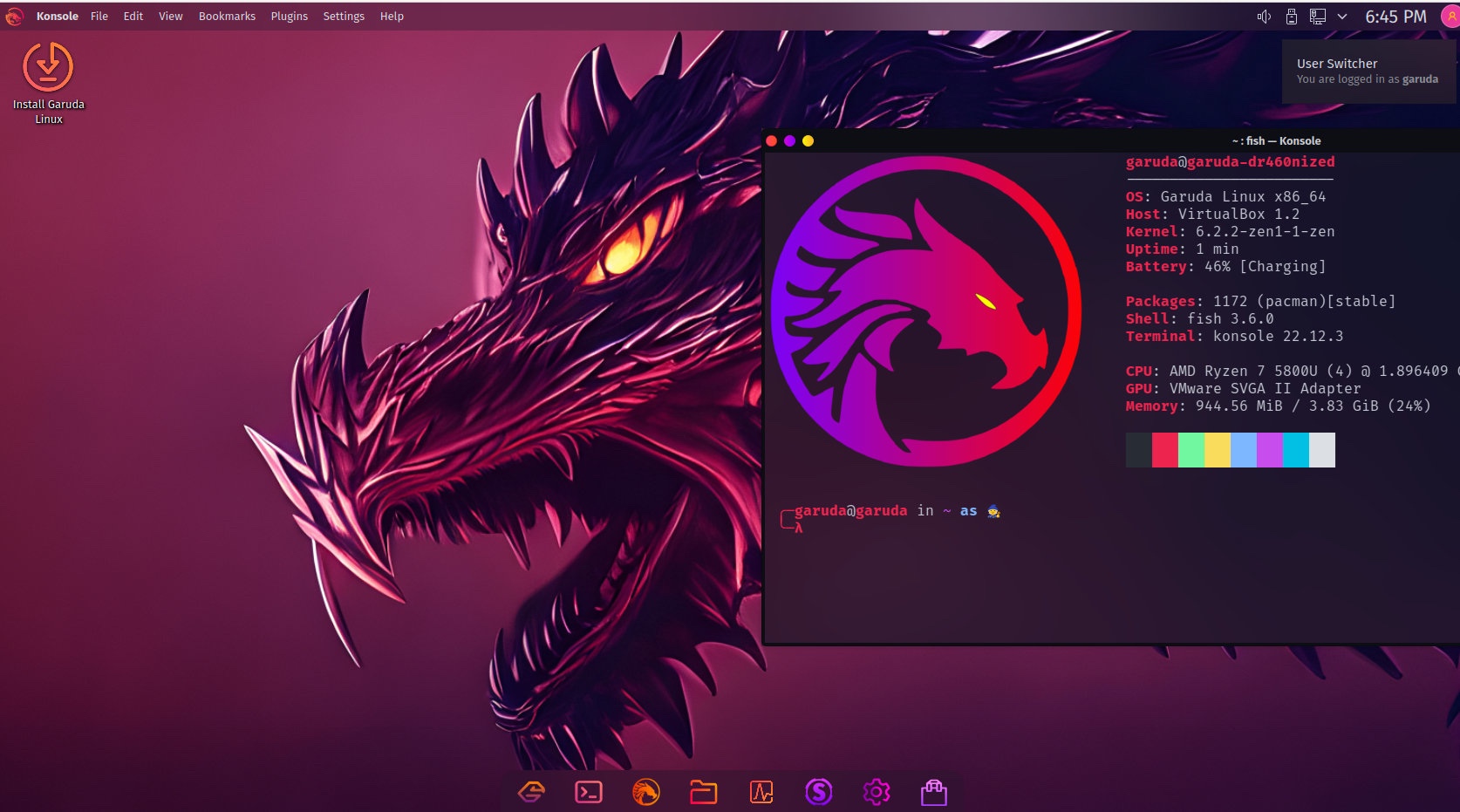Open the software store bag icon in dock
The width and height of the screenshot is (1460, 812).
[x=933, y=792]
